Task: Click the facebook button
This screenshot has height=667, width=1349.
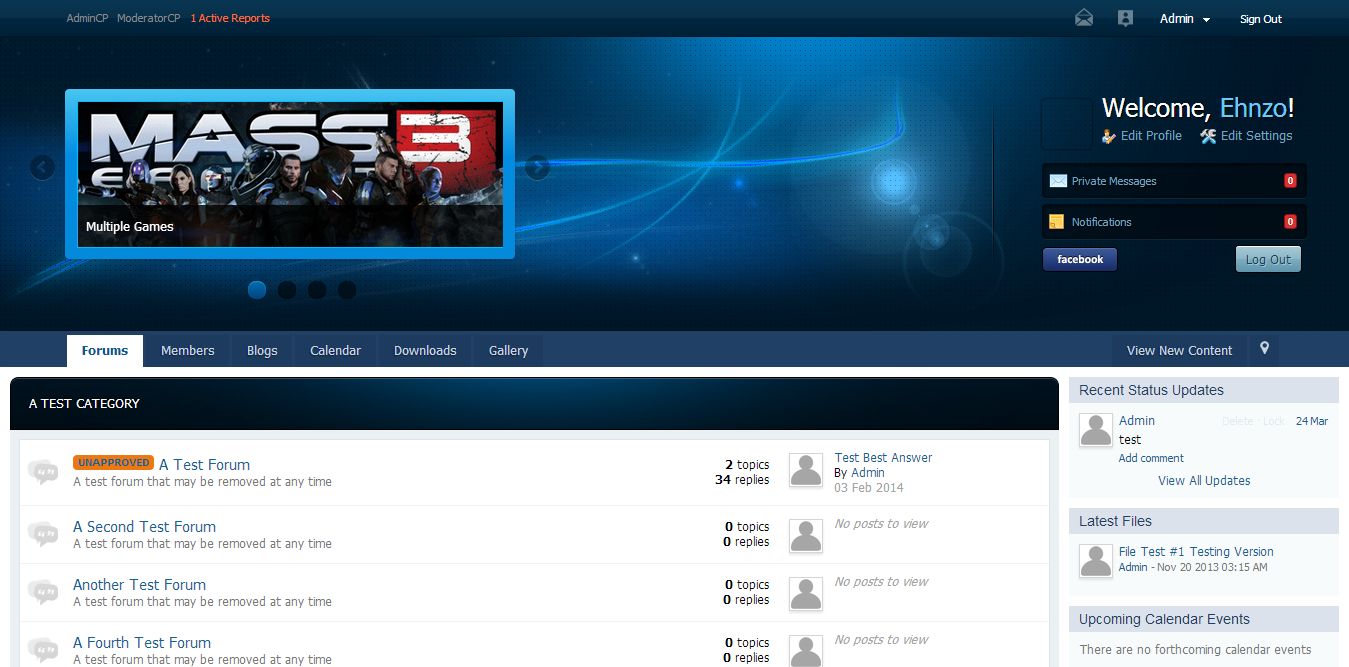Action: pos(1080,260)
